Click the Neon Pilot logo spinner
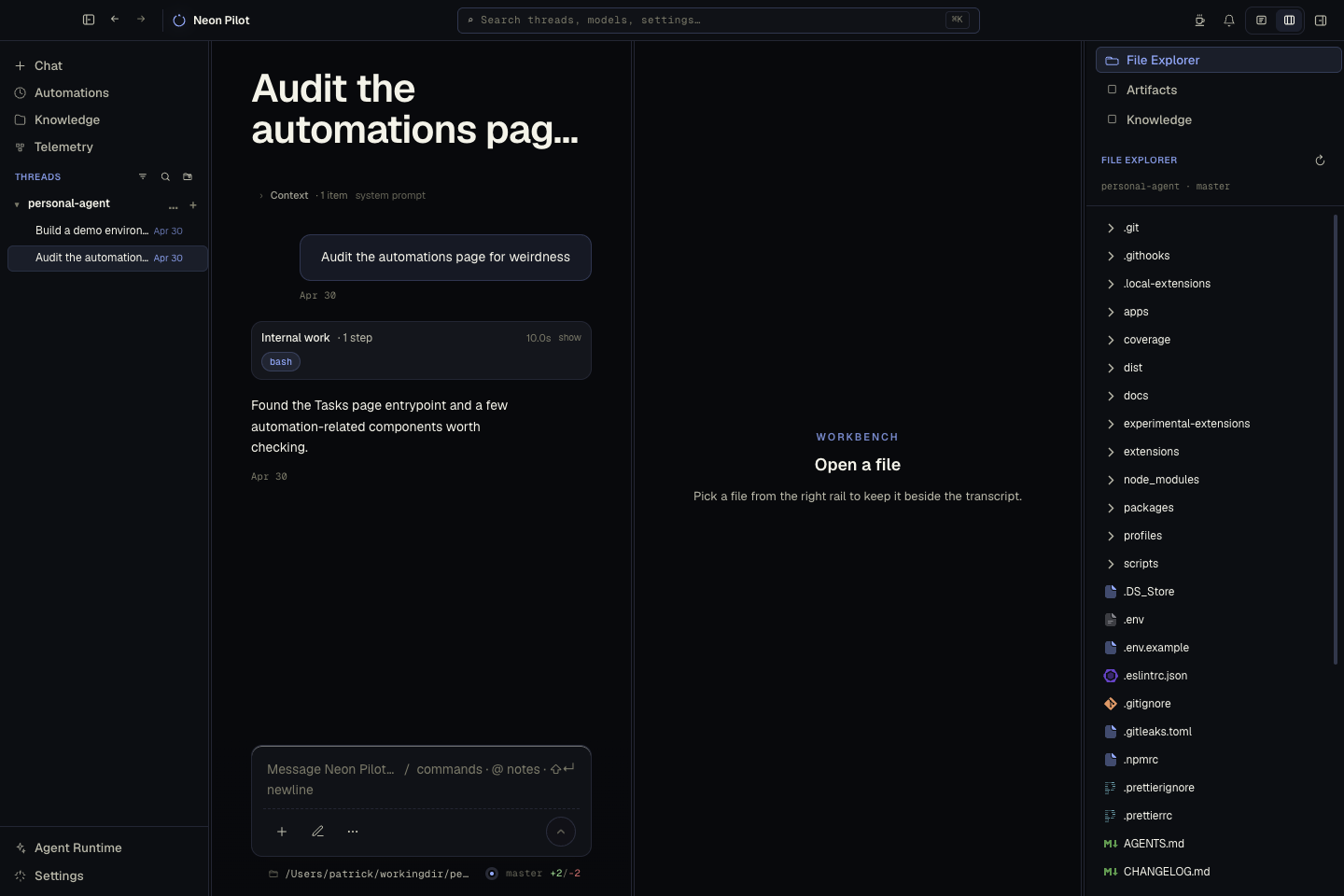Viewport: 1344px width, 896px height. (x=179, y=21)
